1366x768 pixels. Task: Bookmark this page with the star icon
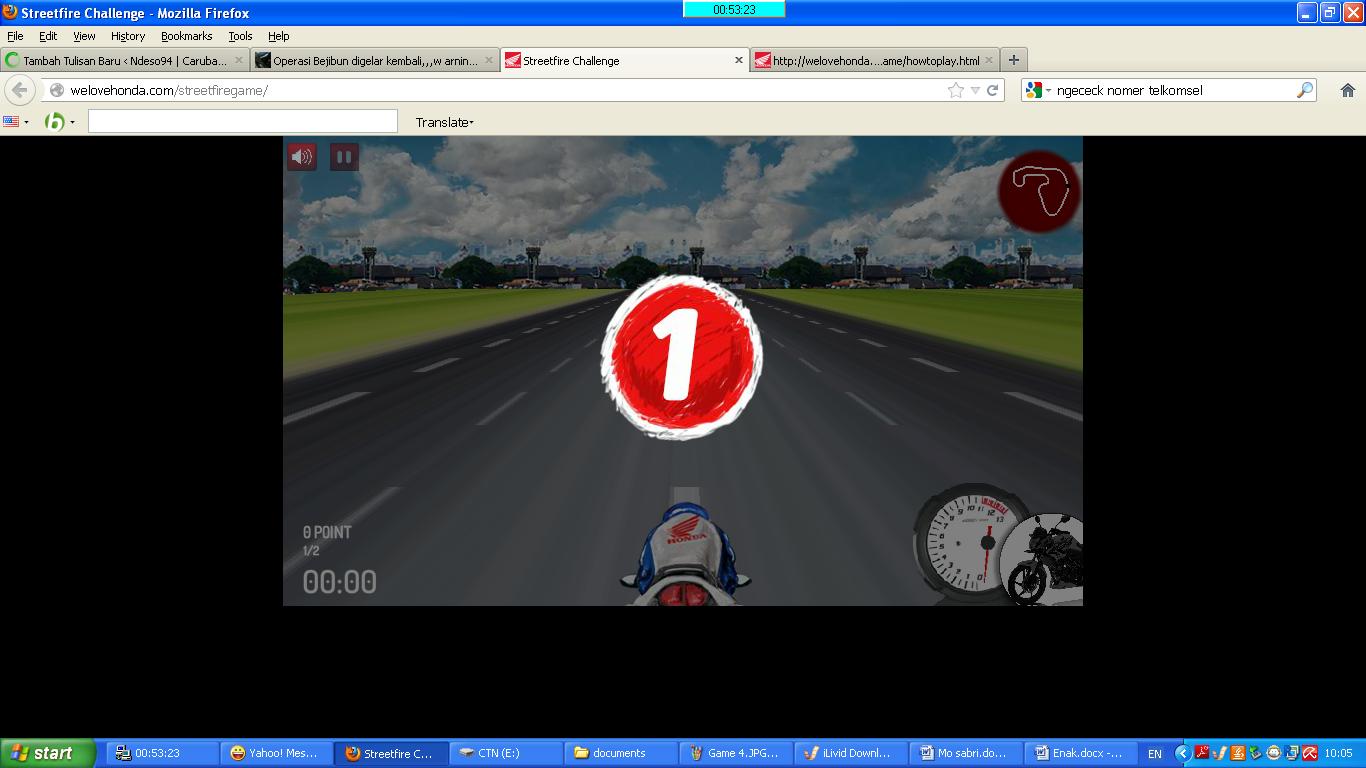click(x=955, y=90)
